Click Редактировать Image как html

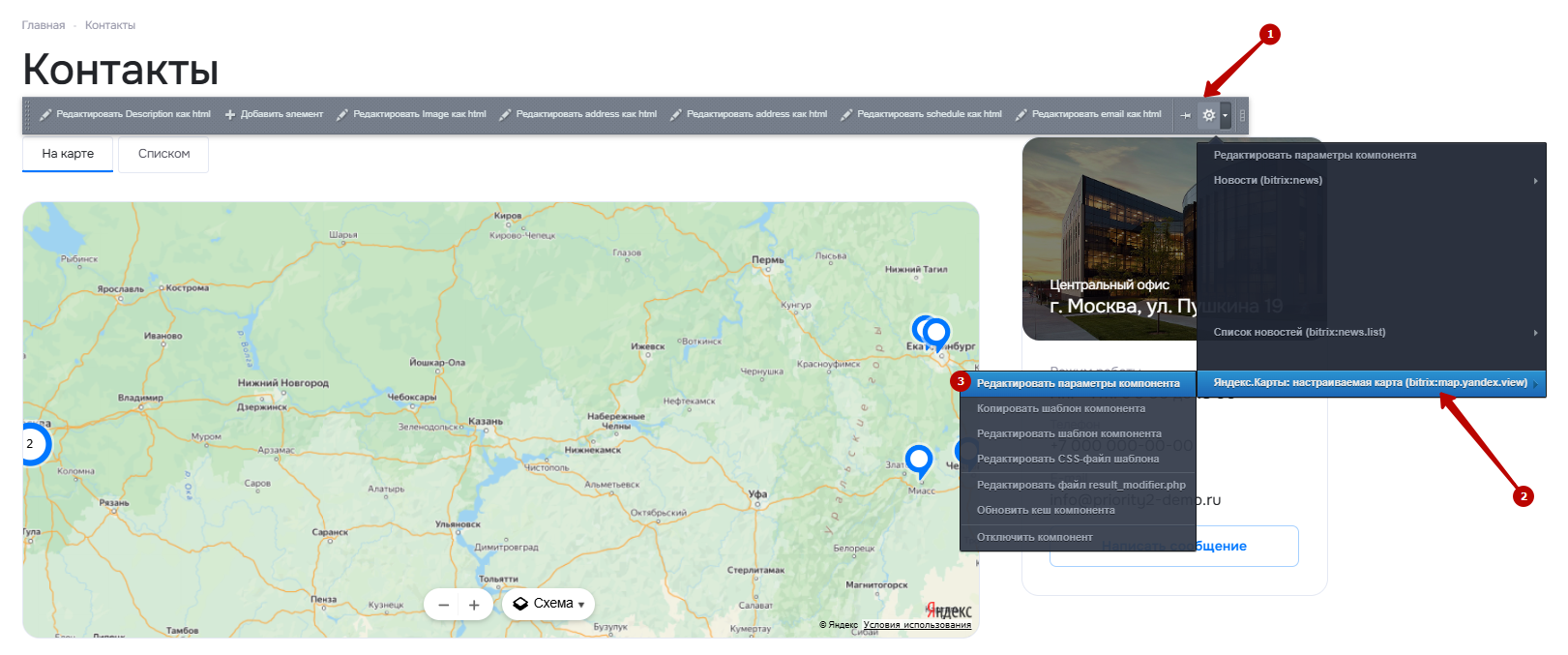411,114
